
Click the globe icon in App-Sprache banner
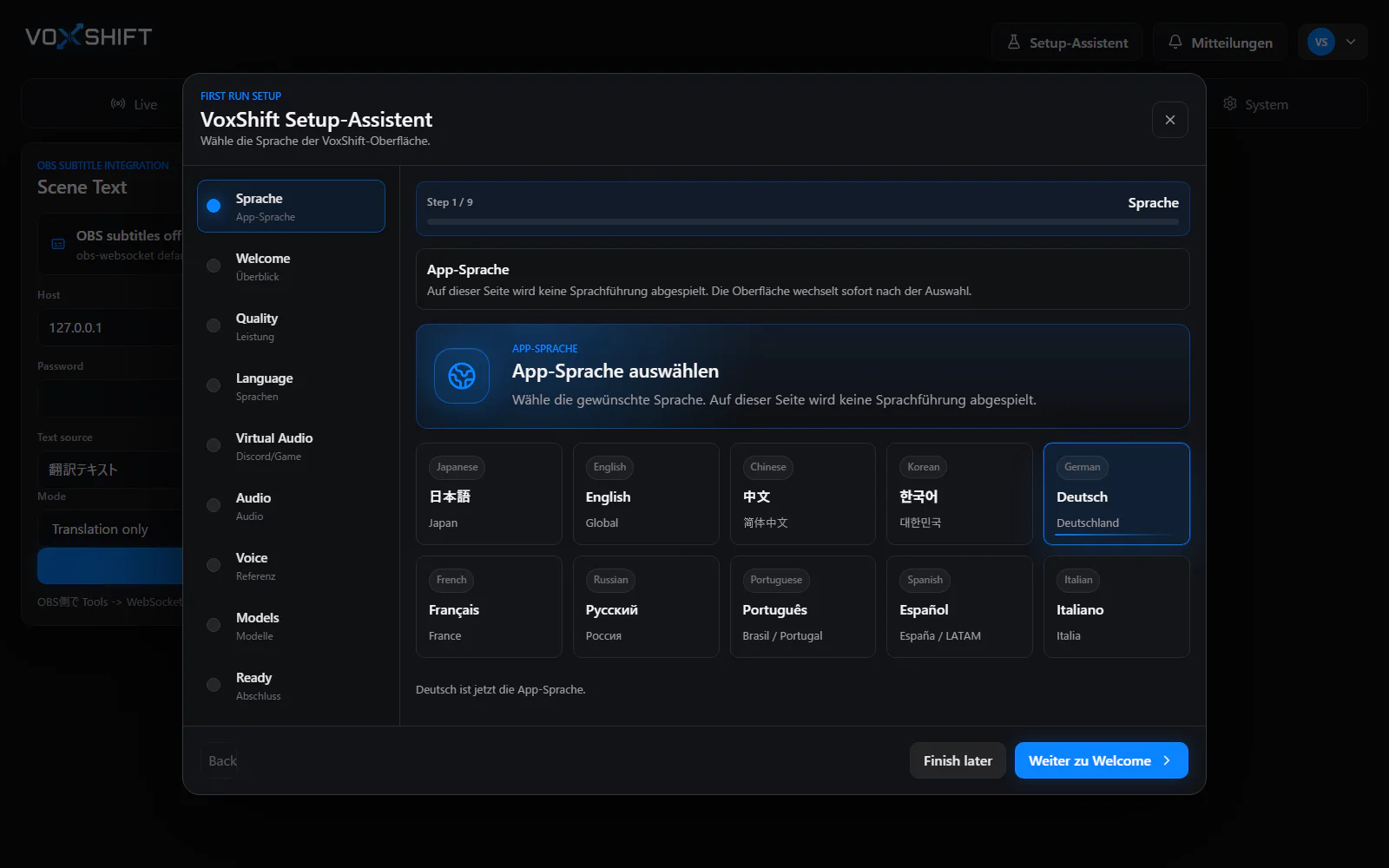pos(462,376)
